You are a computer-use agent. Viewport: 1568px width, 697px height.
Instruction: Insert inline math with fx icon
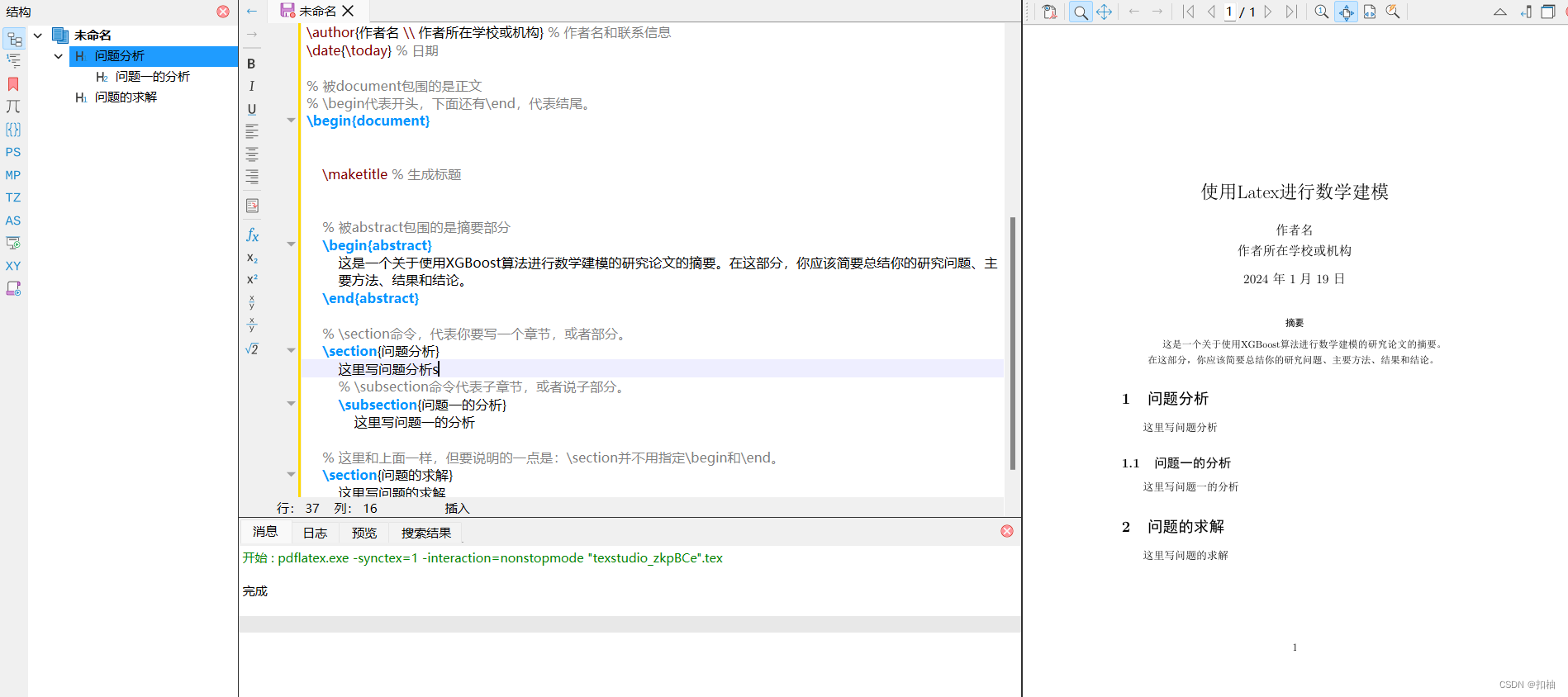252,235
